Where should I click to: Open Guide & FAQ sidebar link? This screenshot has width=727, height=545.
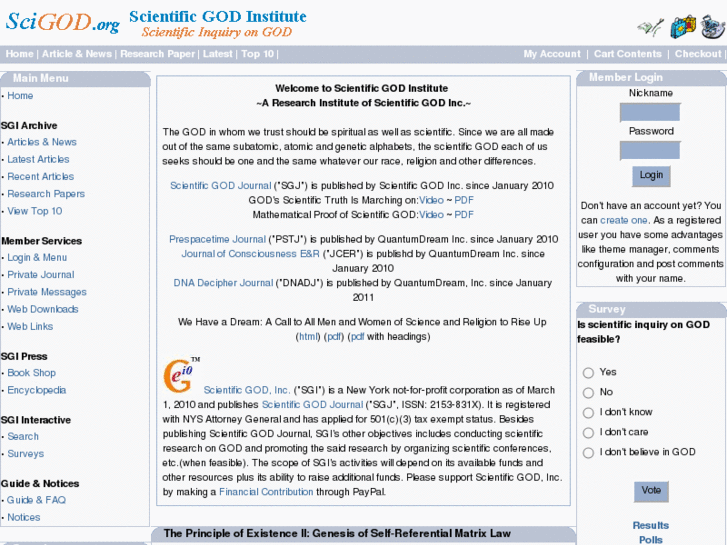coord(36,500)
